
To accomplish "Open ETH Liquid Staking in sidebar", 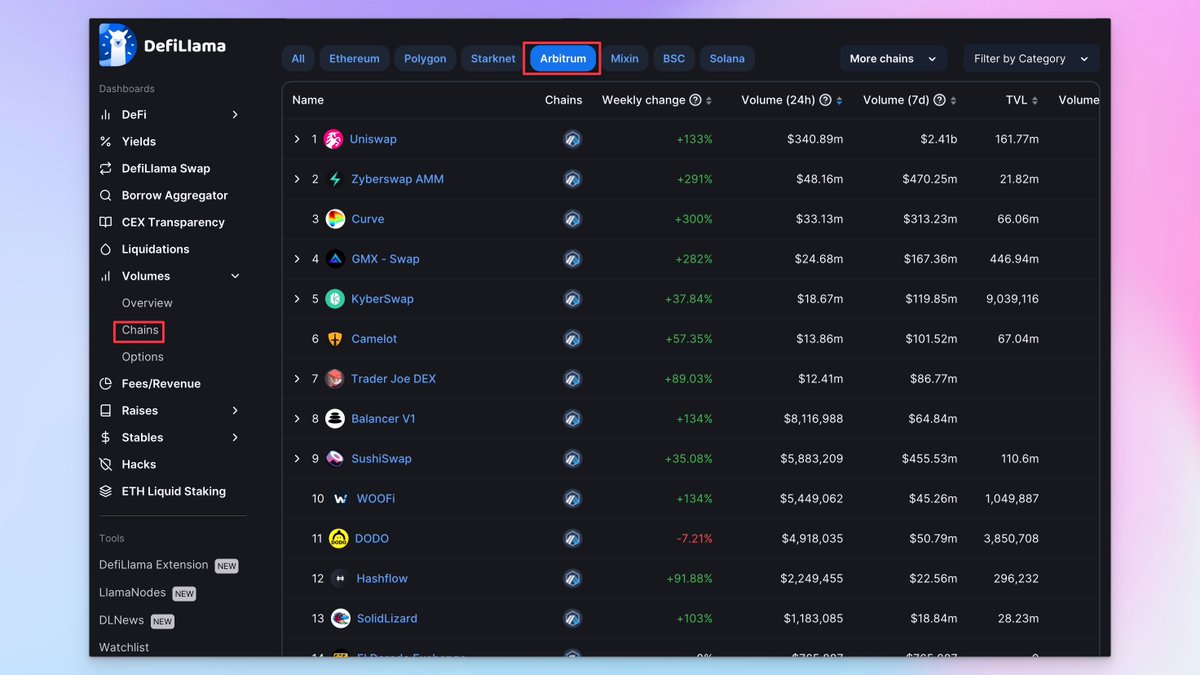I will [174, 492].
